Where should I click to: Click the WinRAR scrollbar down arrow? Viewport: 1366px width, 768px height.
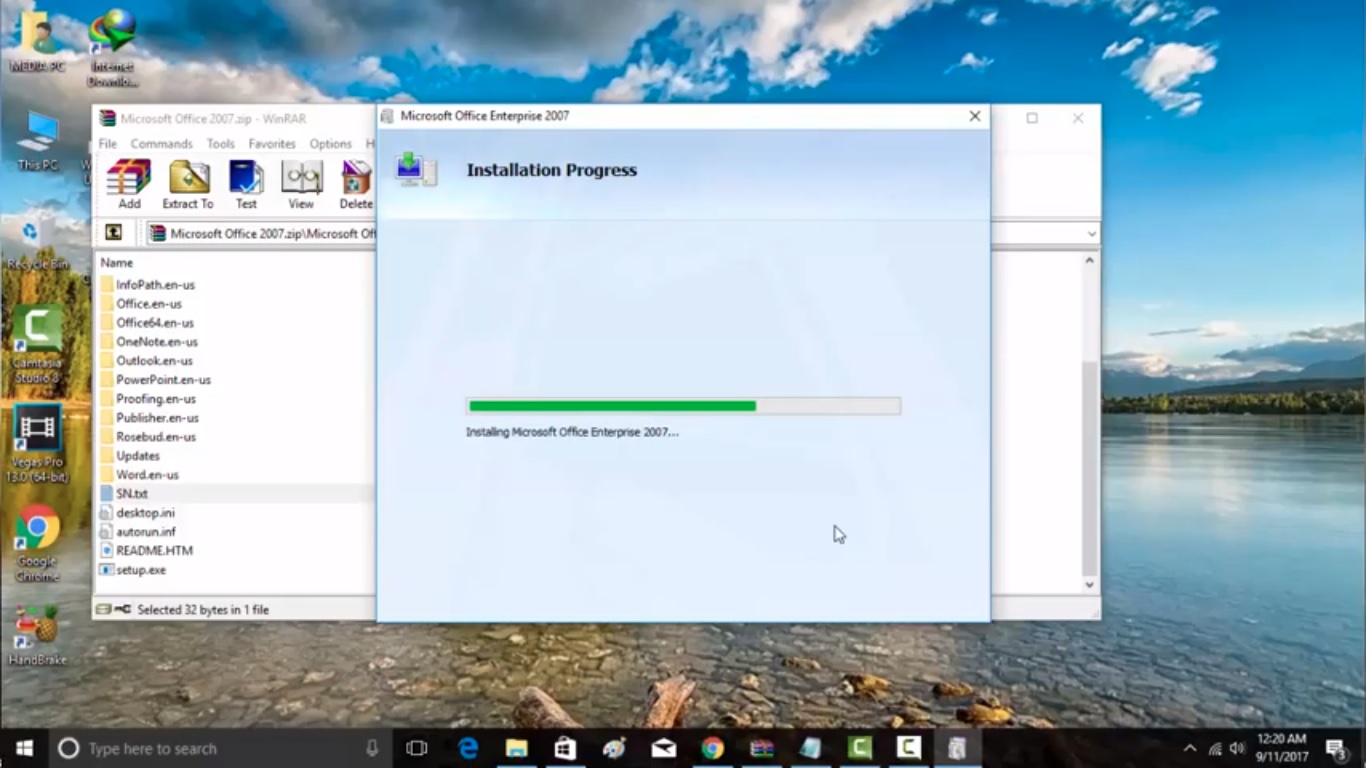point(1090,585)
